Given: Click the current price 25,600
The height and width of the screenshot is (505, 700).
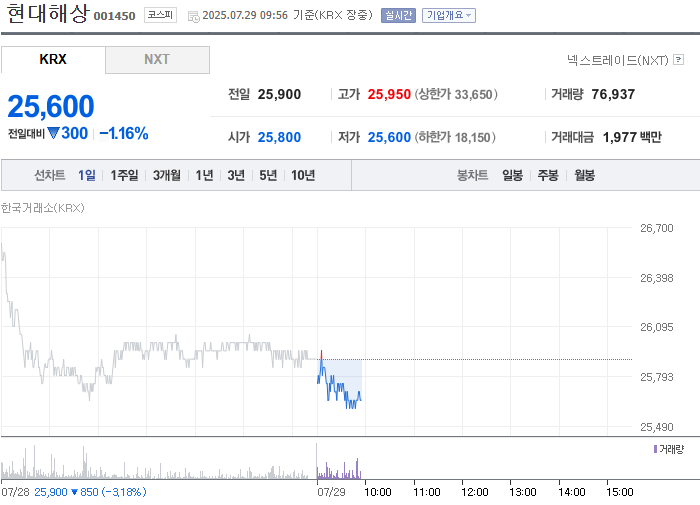Looking at the screenshot, I should point(51,107).
